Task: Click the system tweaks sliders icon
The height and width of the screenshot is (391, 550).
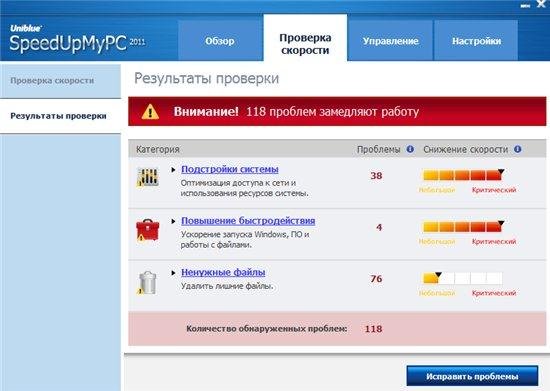Action: point(147,177)
